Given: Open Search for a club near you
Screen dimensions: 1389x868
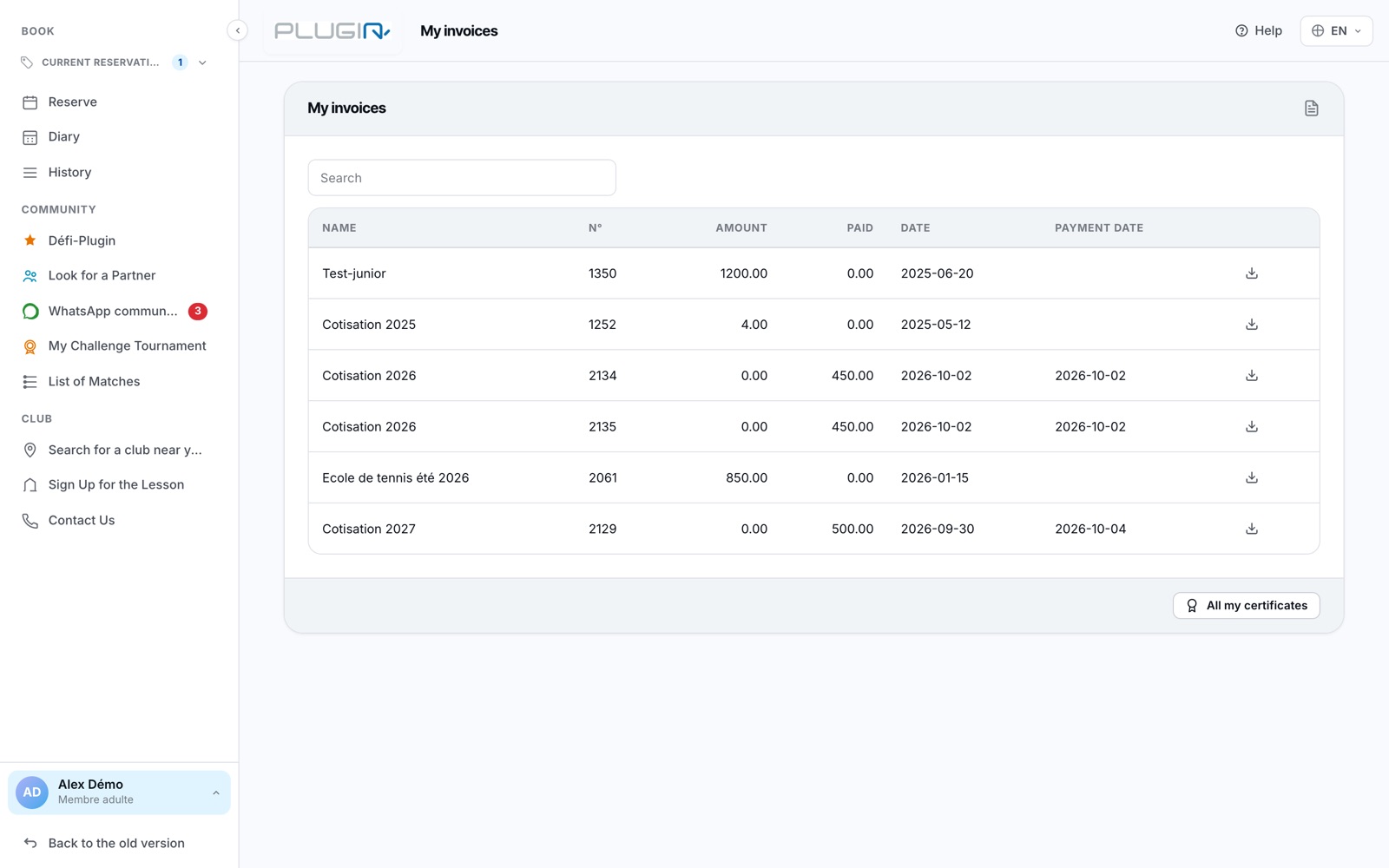Looking at the screenshot, I should pyautogui.click(x=125, y=450).
